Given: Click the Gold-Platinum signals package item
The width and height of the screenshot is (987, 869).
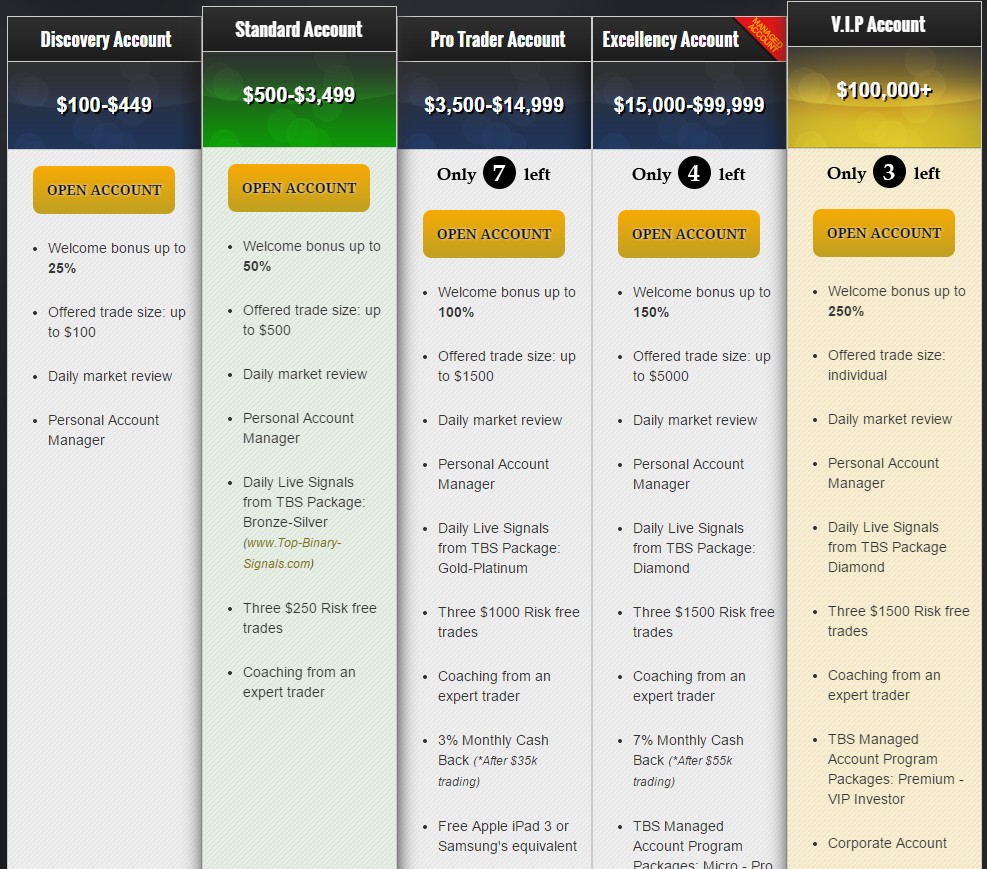Looking at the screenshot, I should [x=499, y=548].
